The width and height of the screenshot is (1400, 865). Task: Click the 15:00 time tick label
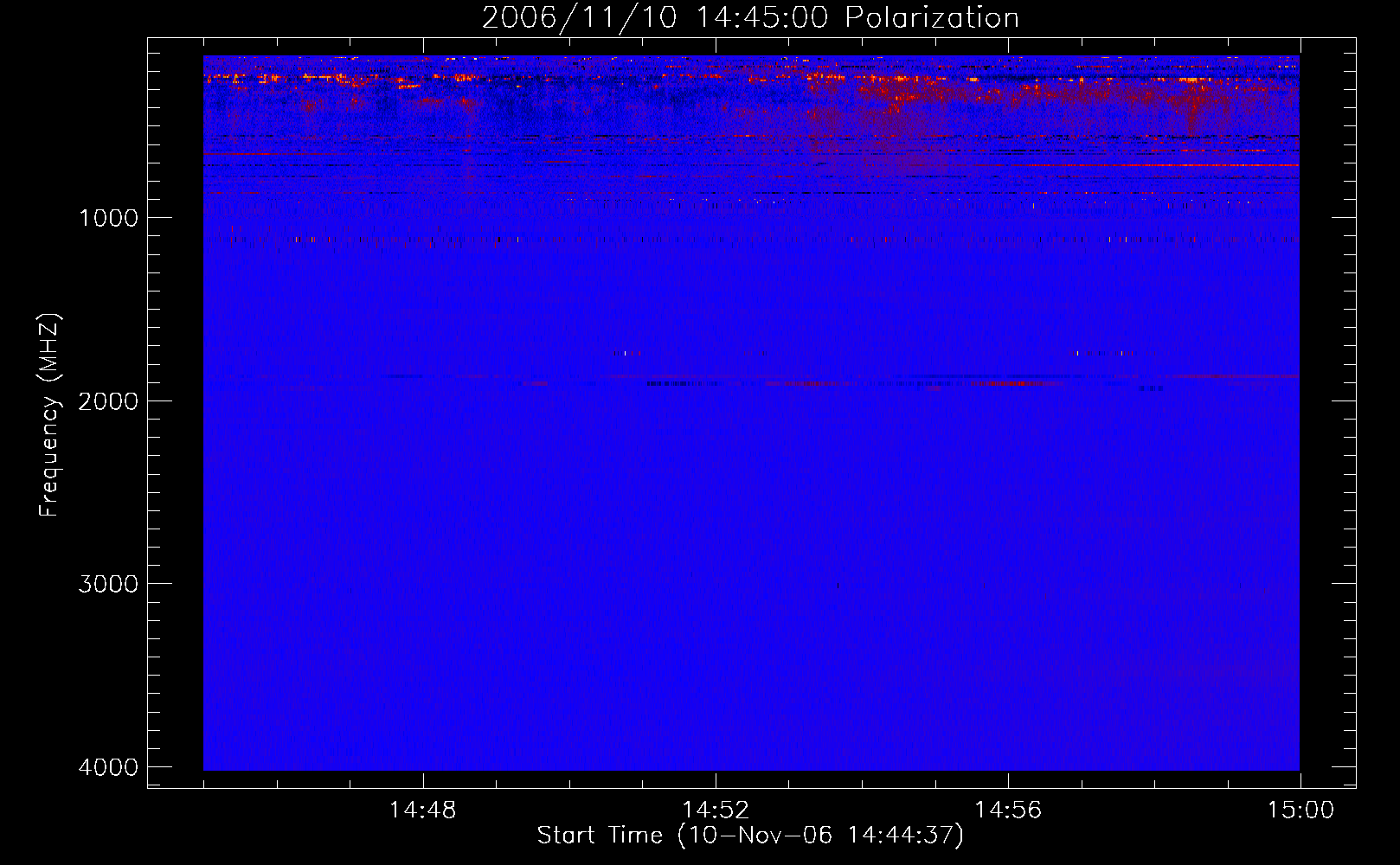coord(1300,811)
